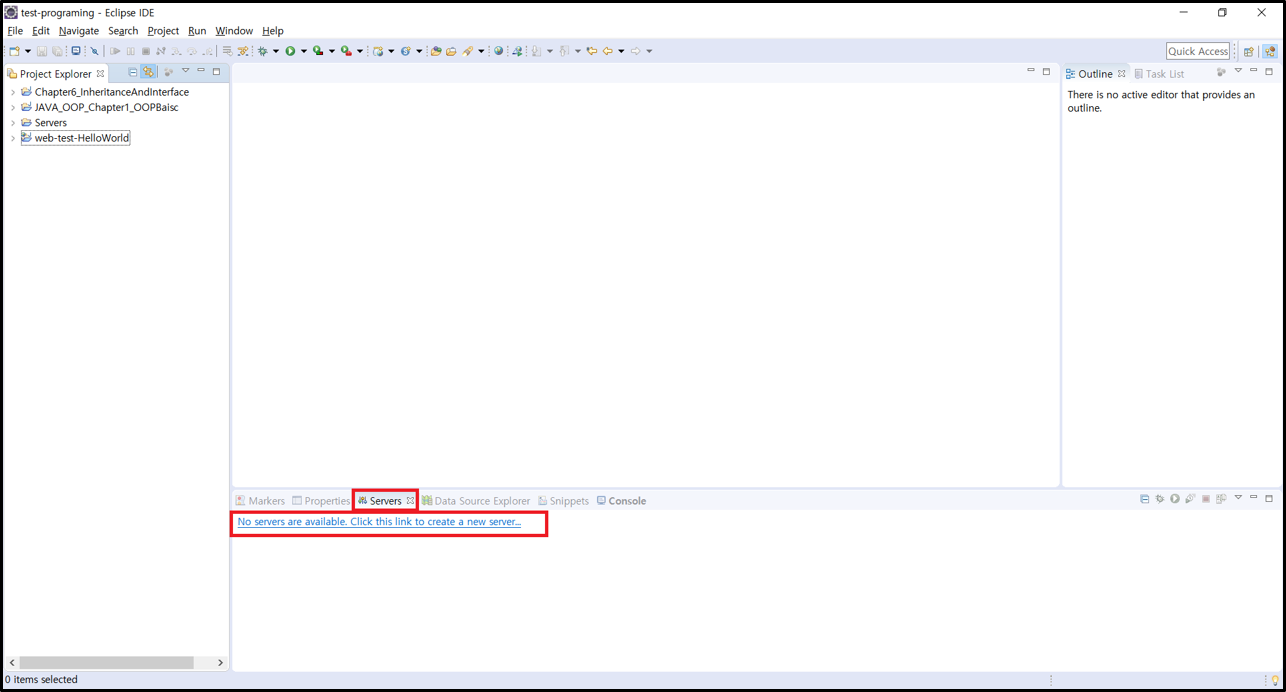Toggle Link with Editor in Project Explorer
The height and width of the screenshot is (692, 1286).
(148, 72)
